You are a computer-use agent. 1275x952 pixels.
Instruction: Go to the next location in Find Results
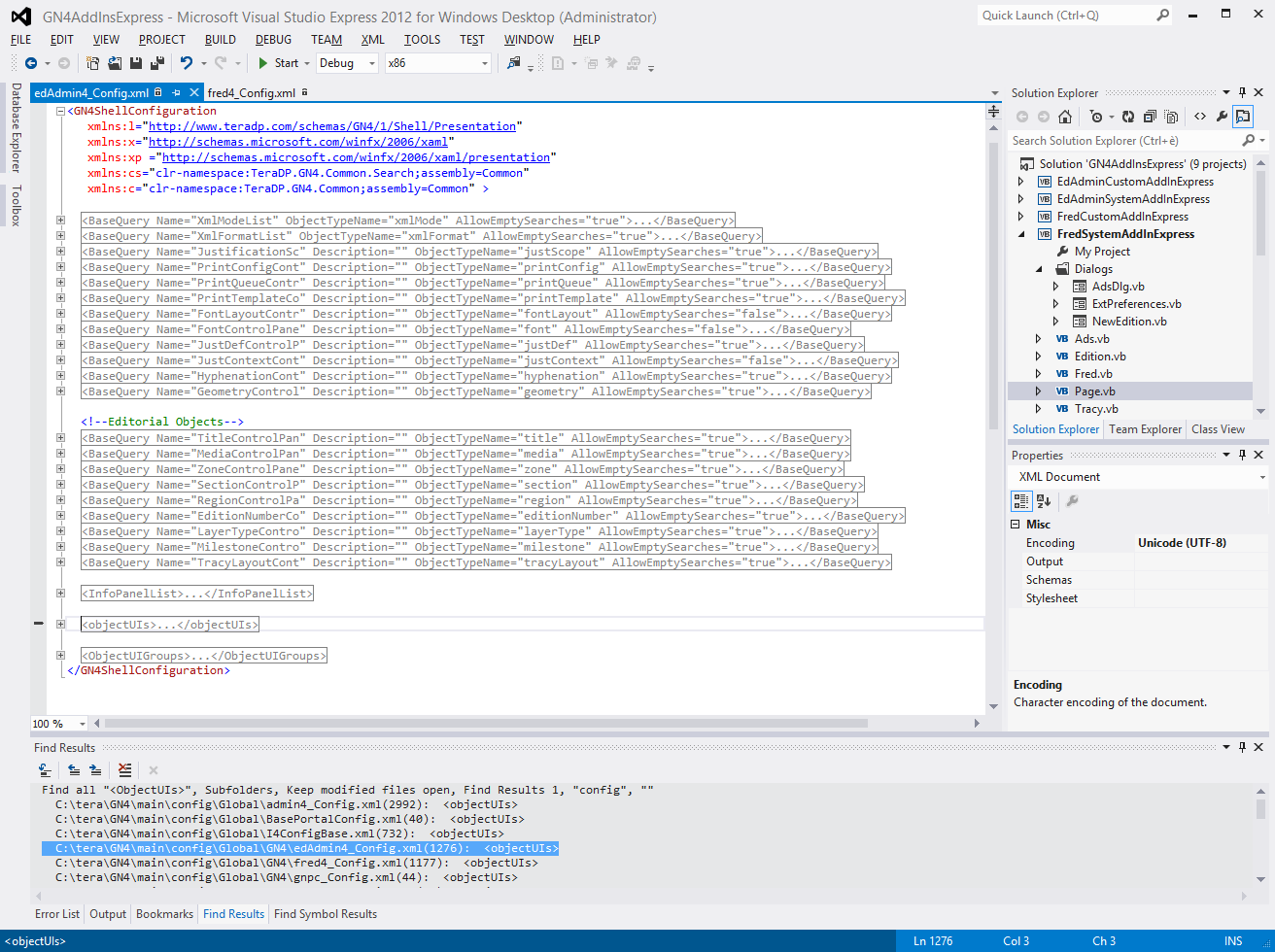[95, 770]
